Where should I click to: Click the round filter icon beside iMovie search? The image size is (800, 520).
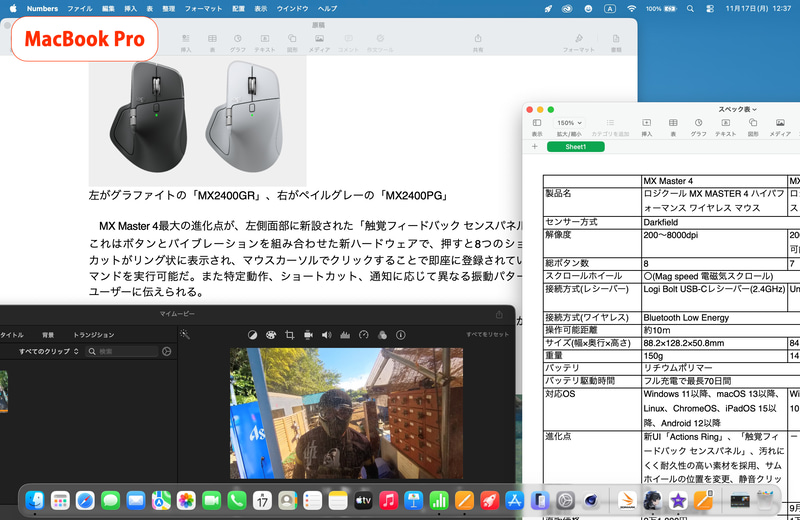coord(166,351)
